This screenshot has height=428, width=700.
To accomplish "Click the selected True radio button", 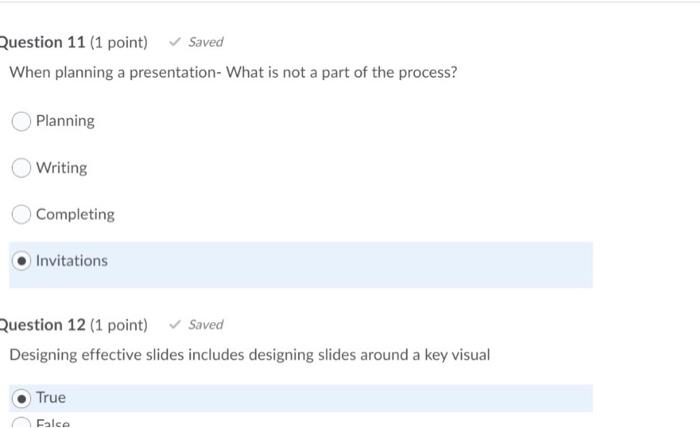I will [x=22, y=398].
